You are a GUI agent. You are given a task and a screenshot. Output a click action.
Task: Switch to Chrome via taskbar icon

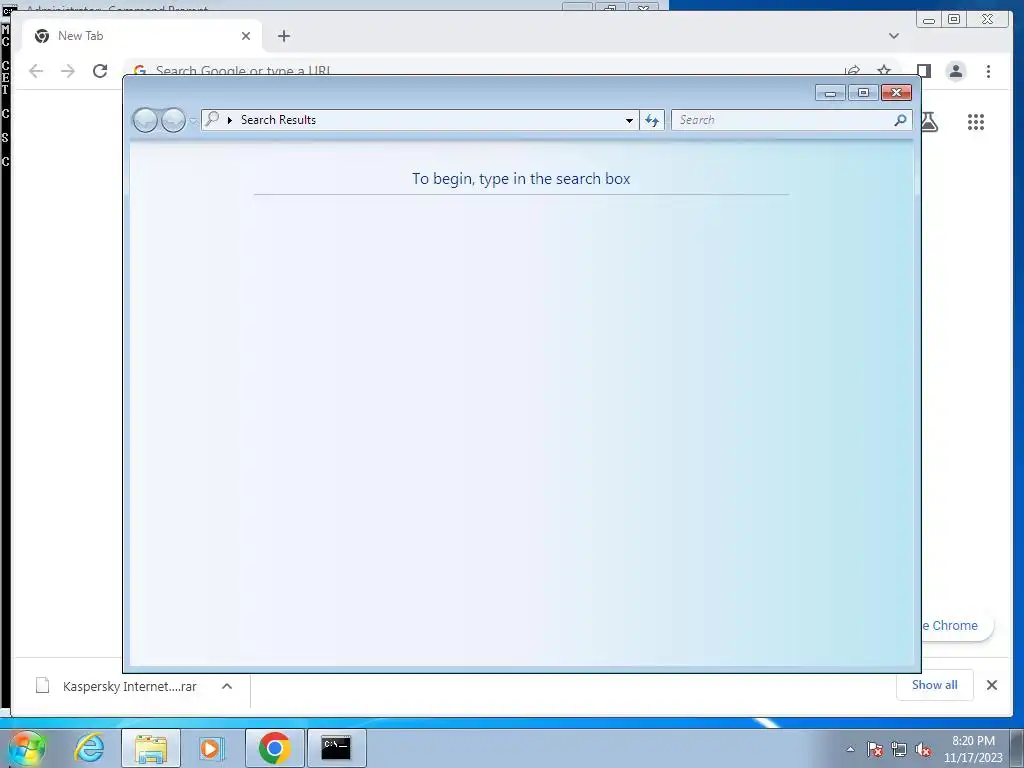(274, 748)
